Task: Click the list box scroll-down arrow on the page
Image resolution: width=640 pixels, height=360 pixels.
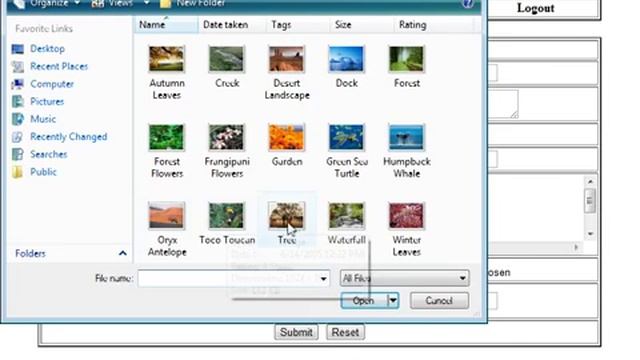Action: (x=590, y=234)
